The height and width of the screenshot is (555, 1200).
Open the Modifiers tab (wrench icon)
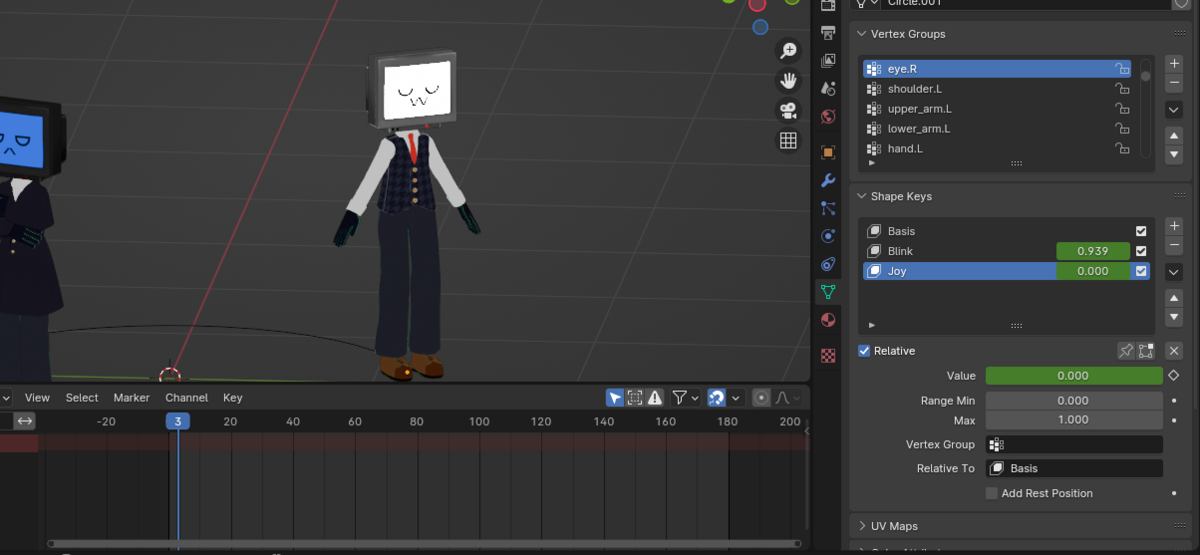(x=828, y=181)
